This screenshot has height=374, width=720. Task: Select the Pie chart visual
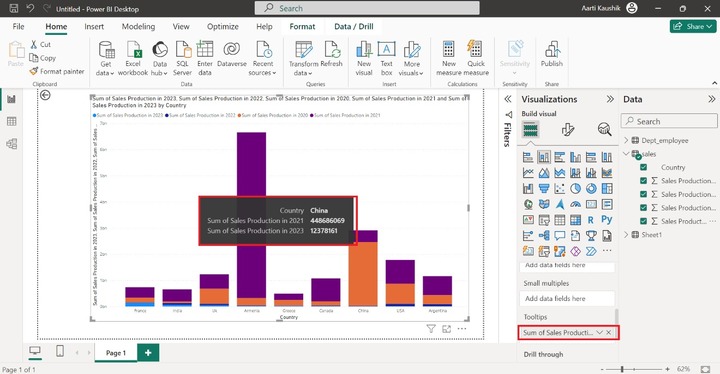575,188
